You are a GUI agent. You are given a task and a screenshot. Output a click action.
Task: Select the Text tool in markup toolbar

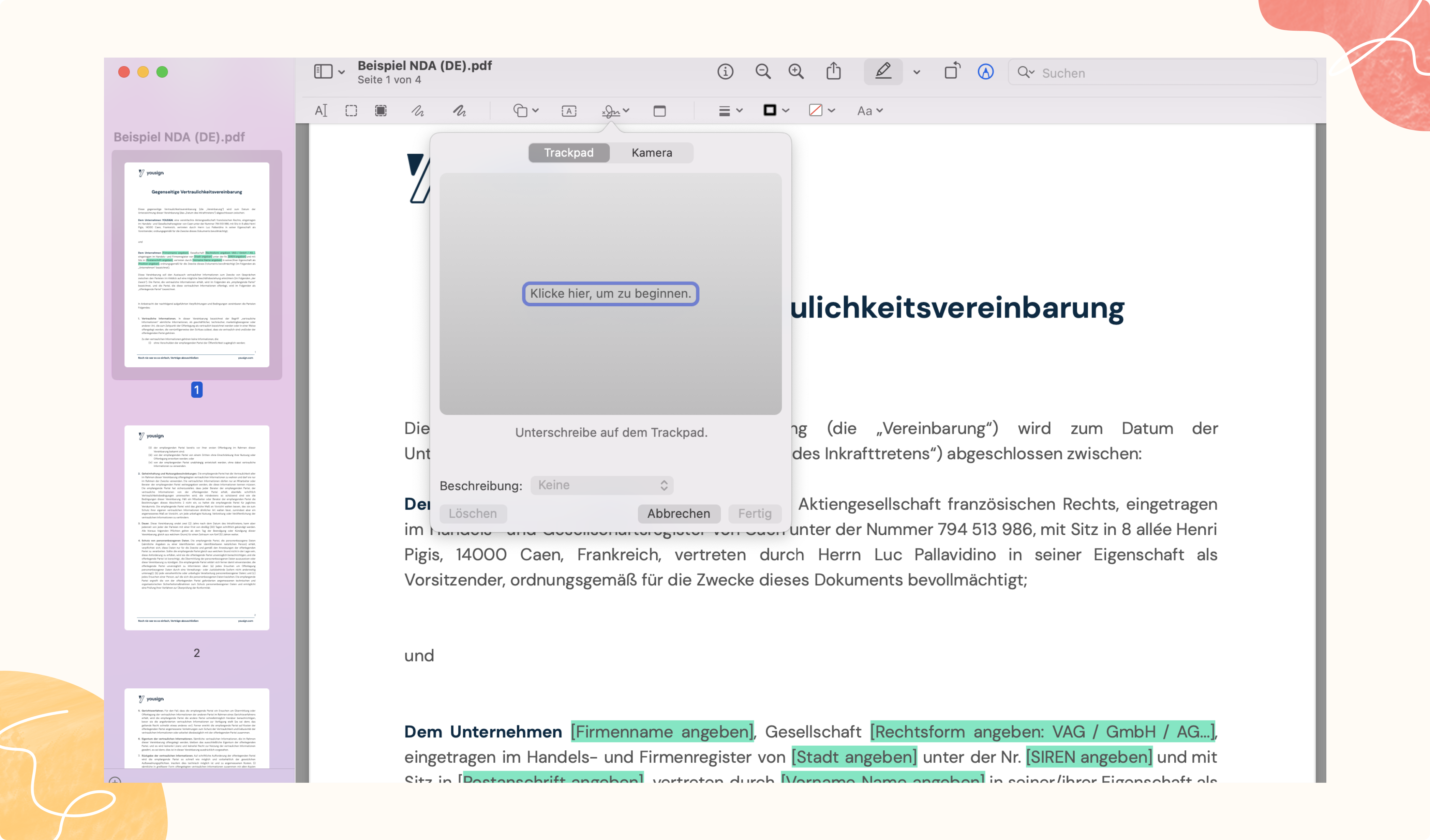pyautogui.click(x=321, y=111)
